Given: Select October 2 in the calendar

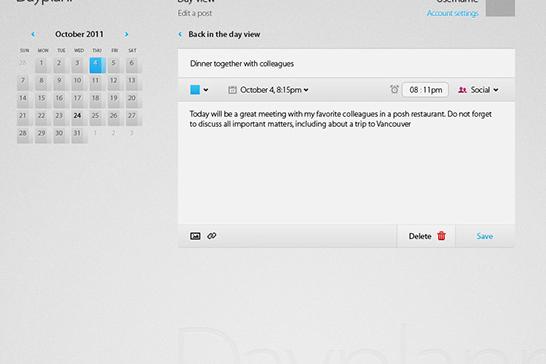Looking at the screenshot, I should tap(61, 65).
